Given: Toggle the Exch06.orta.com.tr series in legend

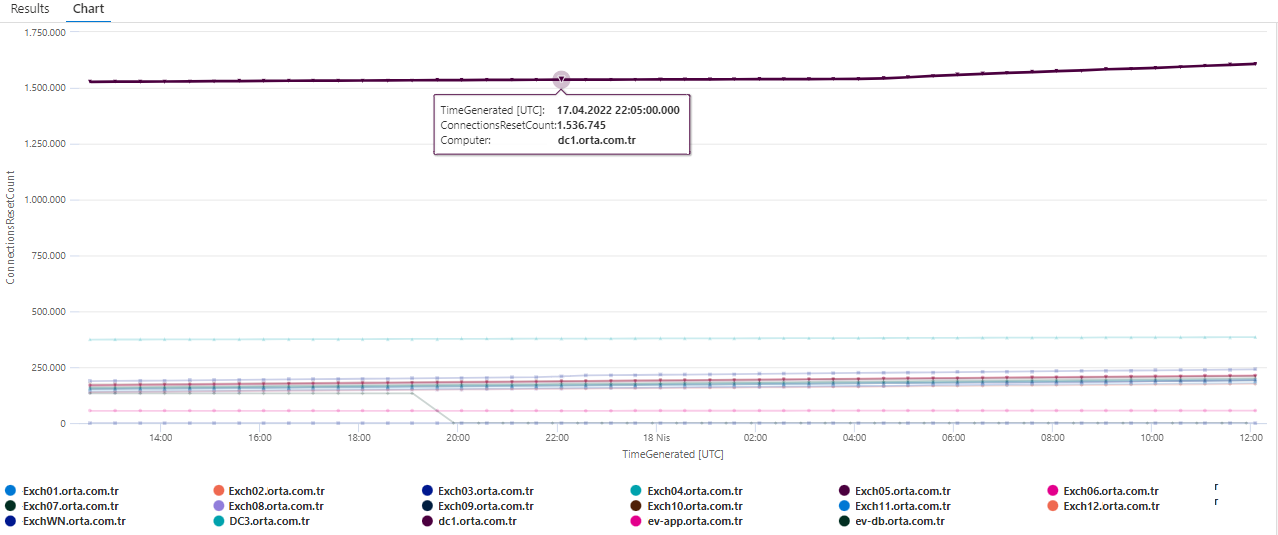Looking at the screenshot, I should coord(1102,491).
